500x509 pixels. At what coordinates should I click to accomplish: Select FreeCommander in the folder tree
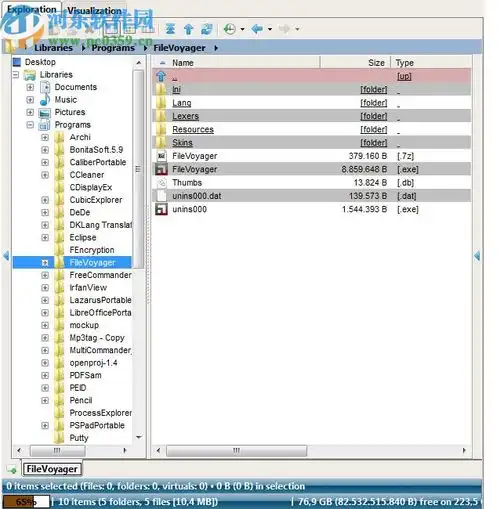100,275
